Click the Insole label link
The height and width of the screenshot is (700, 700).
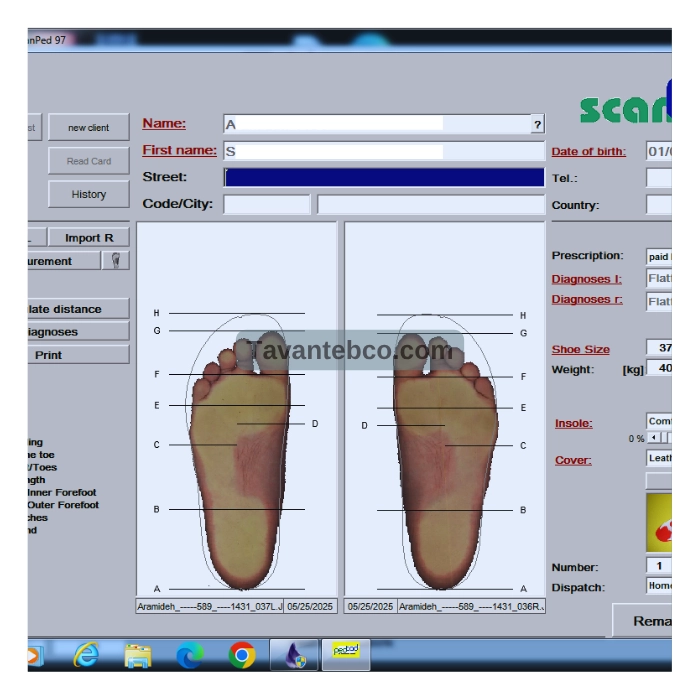coord(573,423)
